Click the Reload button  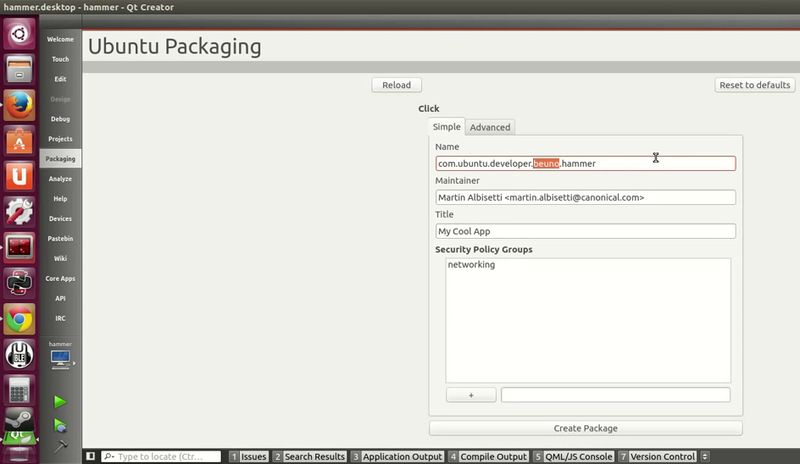(396, 85)
